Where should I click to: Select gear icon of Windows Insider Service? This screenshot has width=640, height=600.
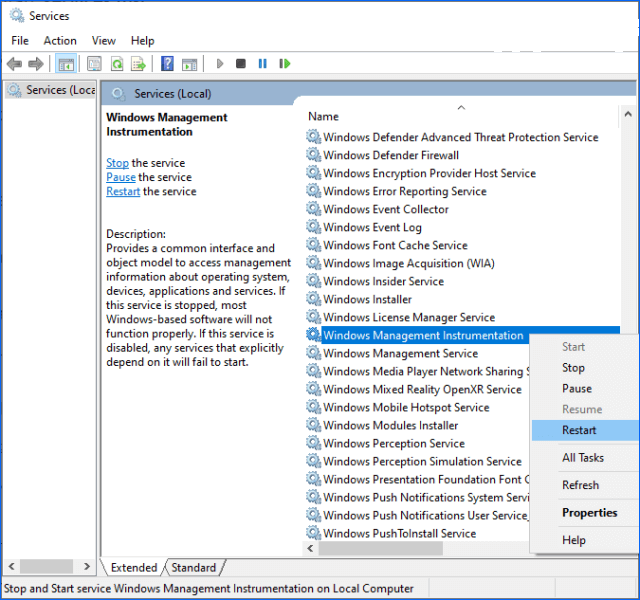click(313, 281)
